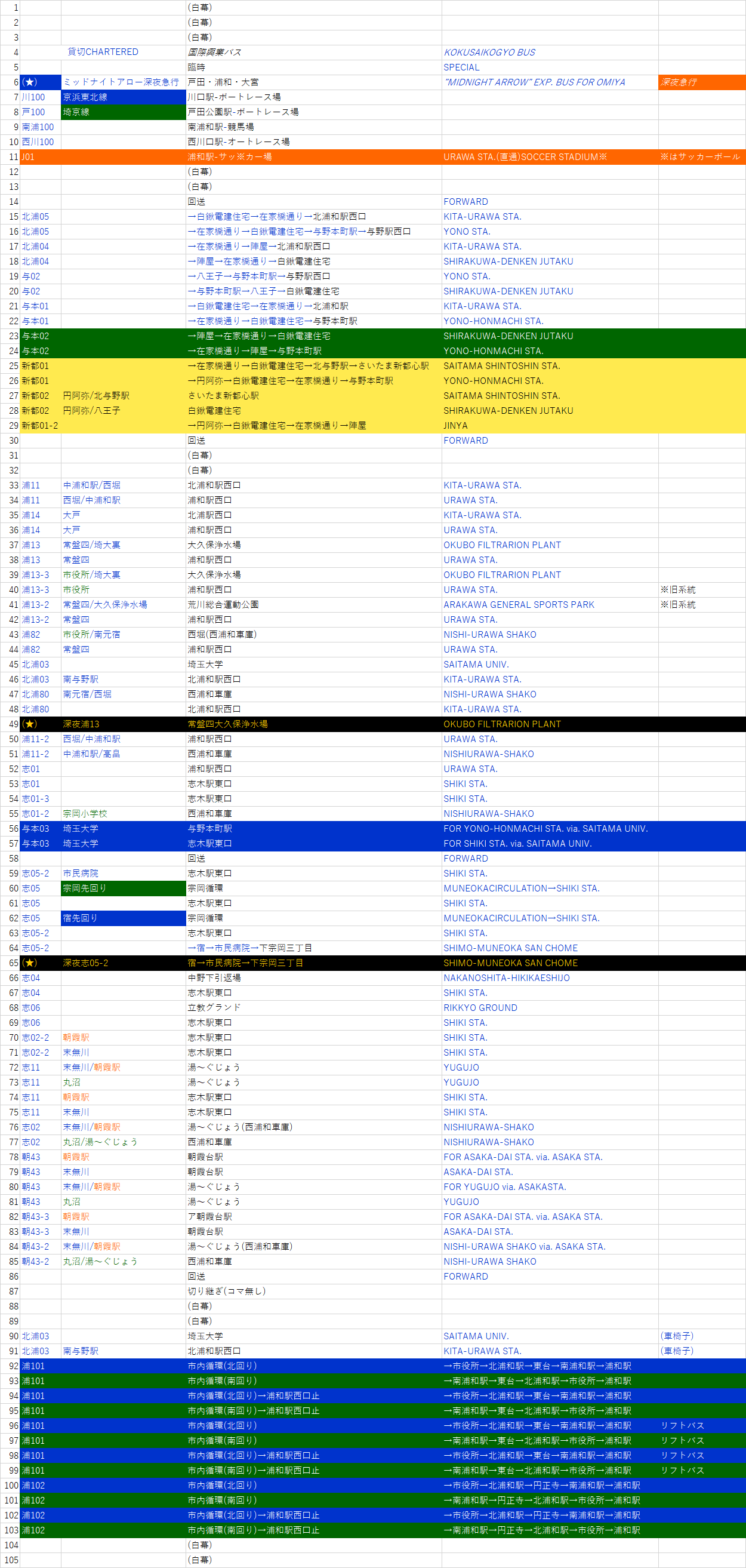Select the orange 深夜急行 cell
Viewport: 746px width, 1568px height.
pyautogui.click(x=701, y=82)
